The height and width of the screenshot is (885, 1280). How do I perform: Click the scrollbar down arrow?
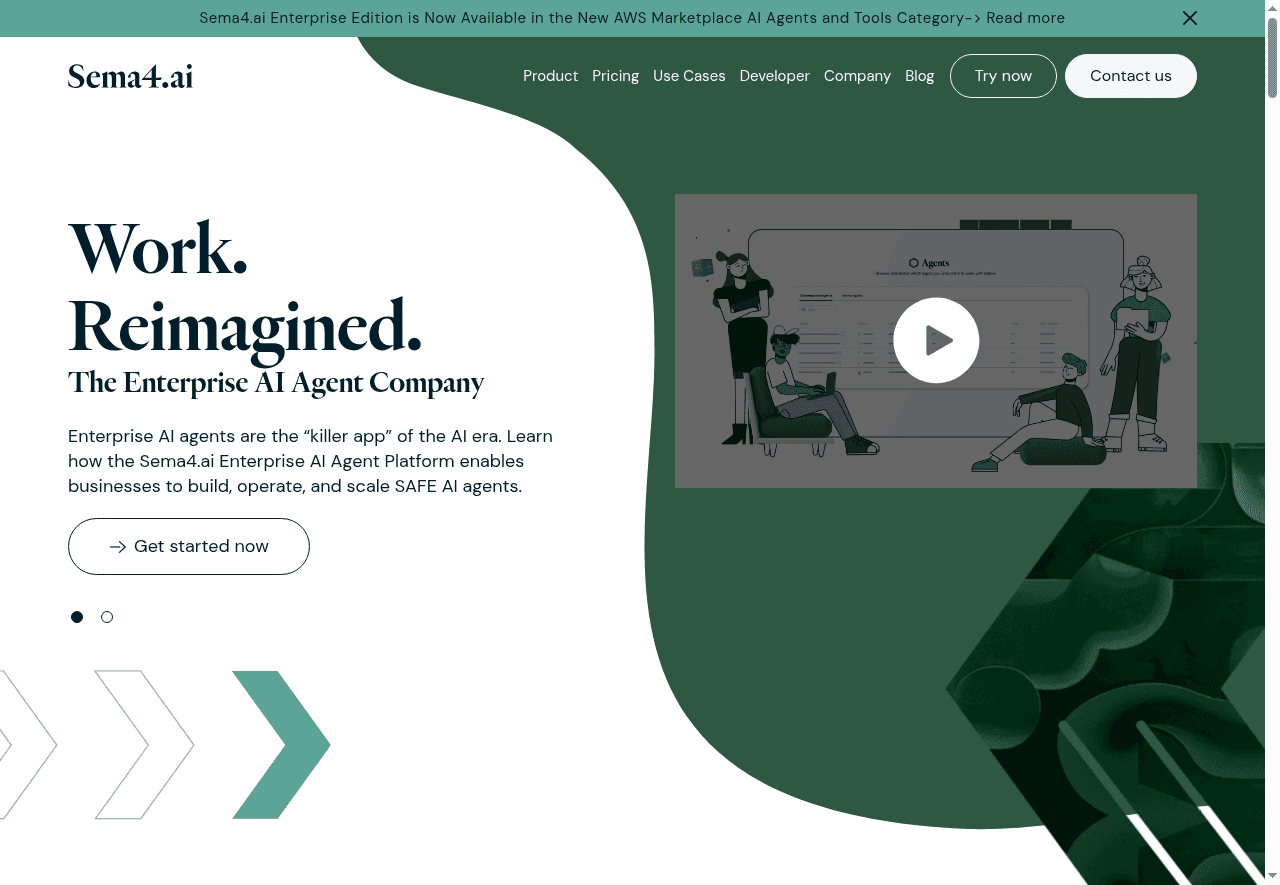pos(1272,877)
